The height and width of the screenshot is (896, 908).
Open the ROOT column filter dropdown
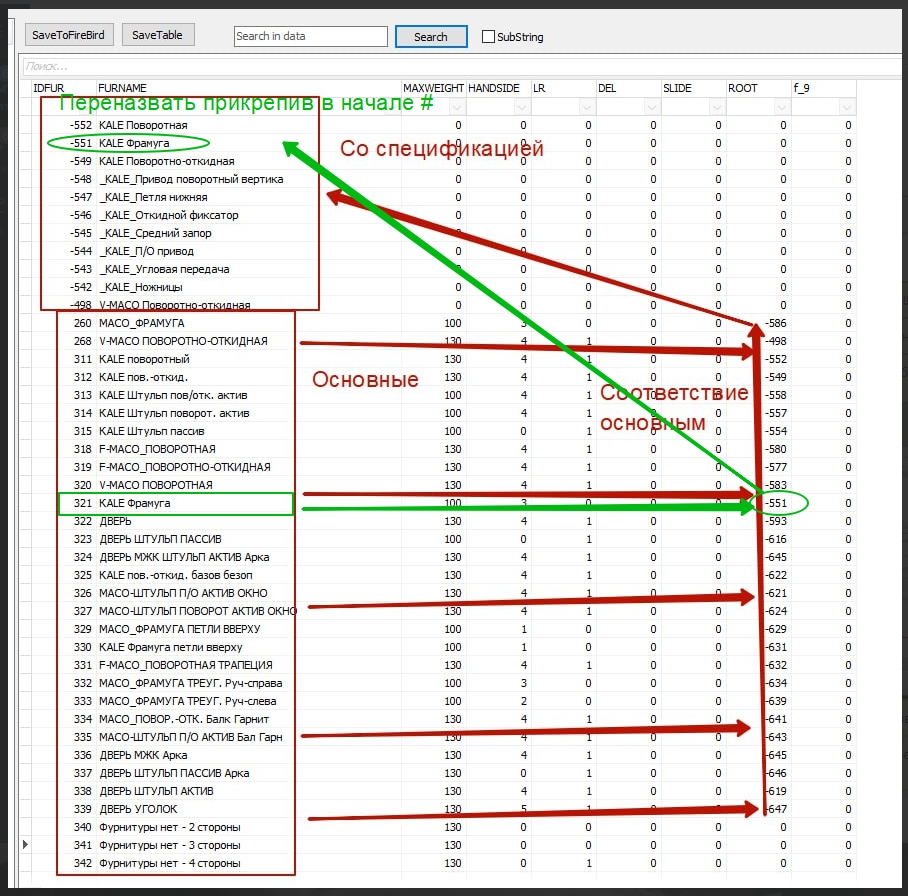782,106
